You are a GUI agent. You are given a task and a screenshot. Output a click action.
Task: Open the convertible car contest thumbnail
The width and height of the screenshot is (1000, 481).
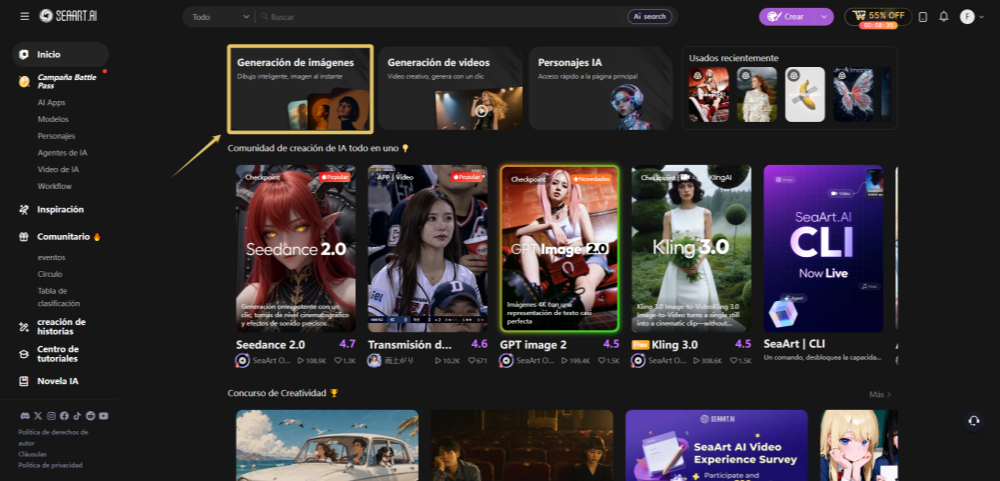coord(327,445)
